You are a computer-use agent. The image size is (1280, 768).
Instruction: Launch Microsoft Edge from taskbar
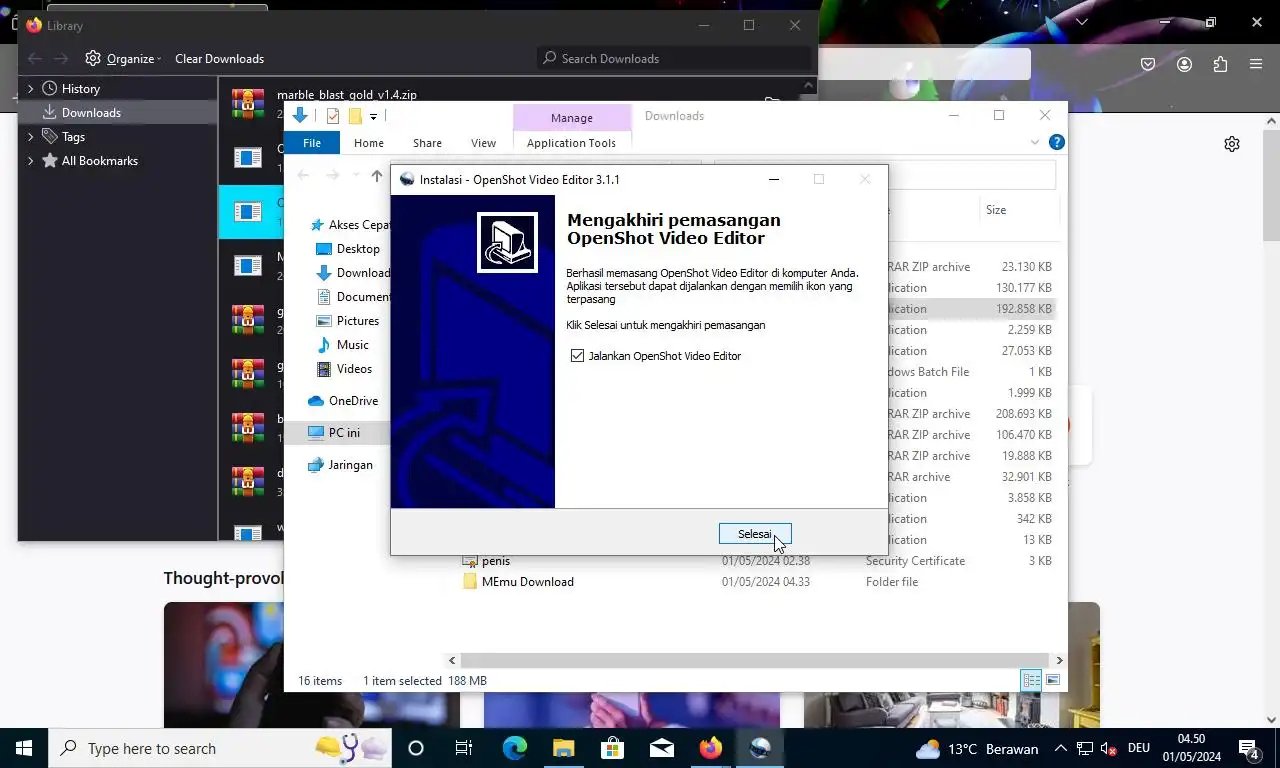pos(515,748)
